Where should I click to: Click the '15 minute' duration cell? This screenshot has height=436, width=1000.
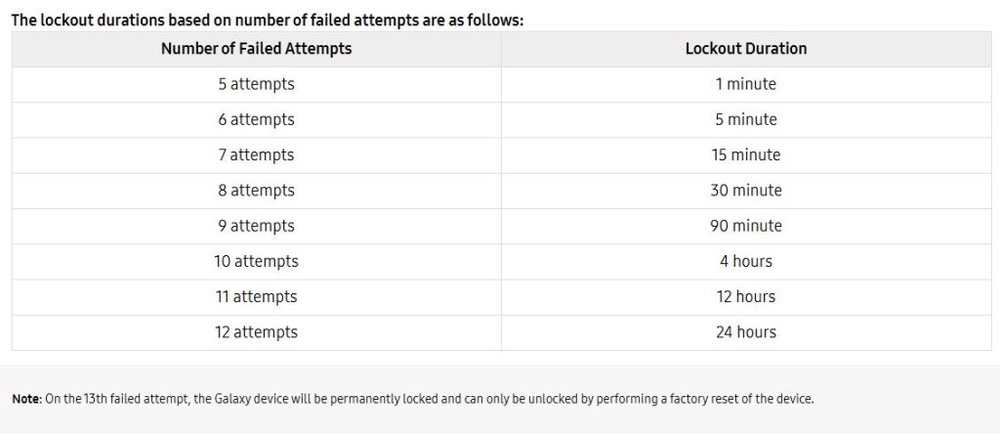click(x=746, y=156)
